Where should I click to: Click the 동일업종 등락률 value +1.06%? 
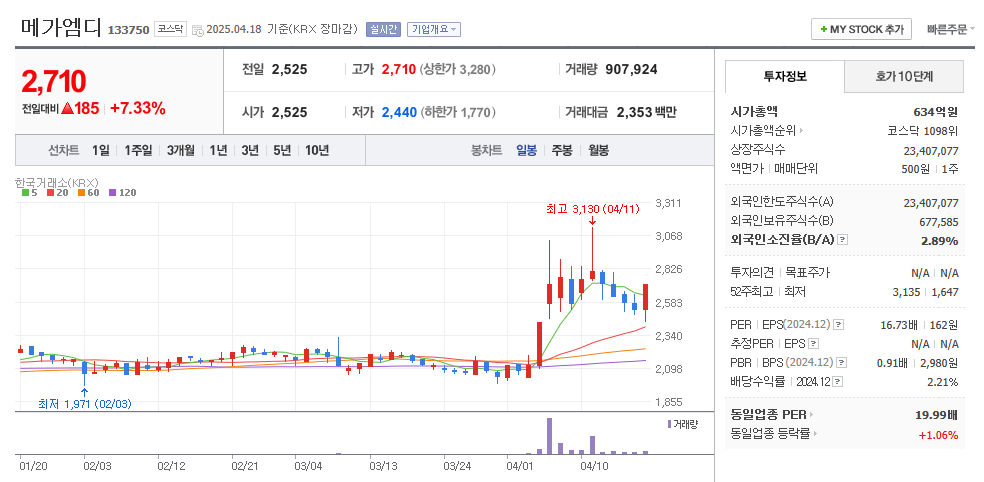pyautogui.click(x=938, y=434)
